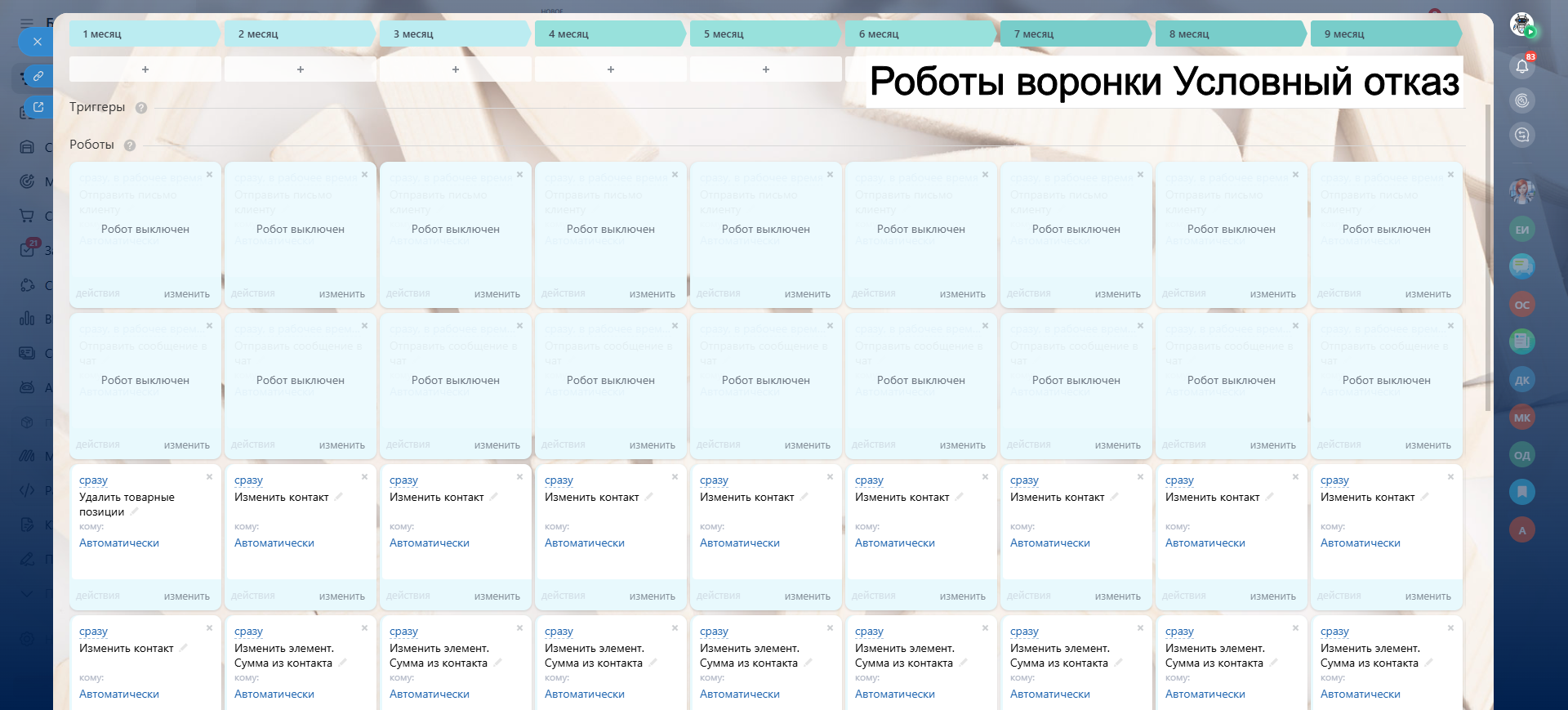Open the ЕИ user avatar in the right sidebar
Image resolution: width=1568 pixels, height=710 pixels.
pos(1522,230)
